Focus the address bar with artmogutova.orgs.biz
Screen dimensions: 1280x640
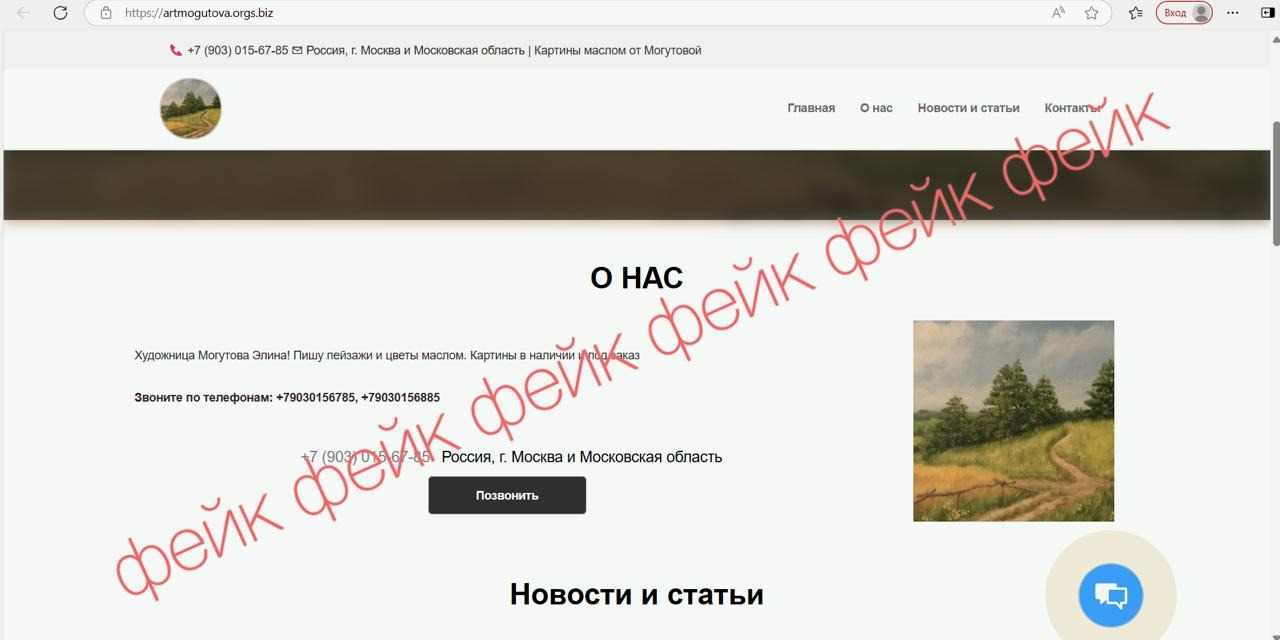(598, 13)
